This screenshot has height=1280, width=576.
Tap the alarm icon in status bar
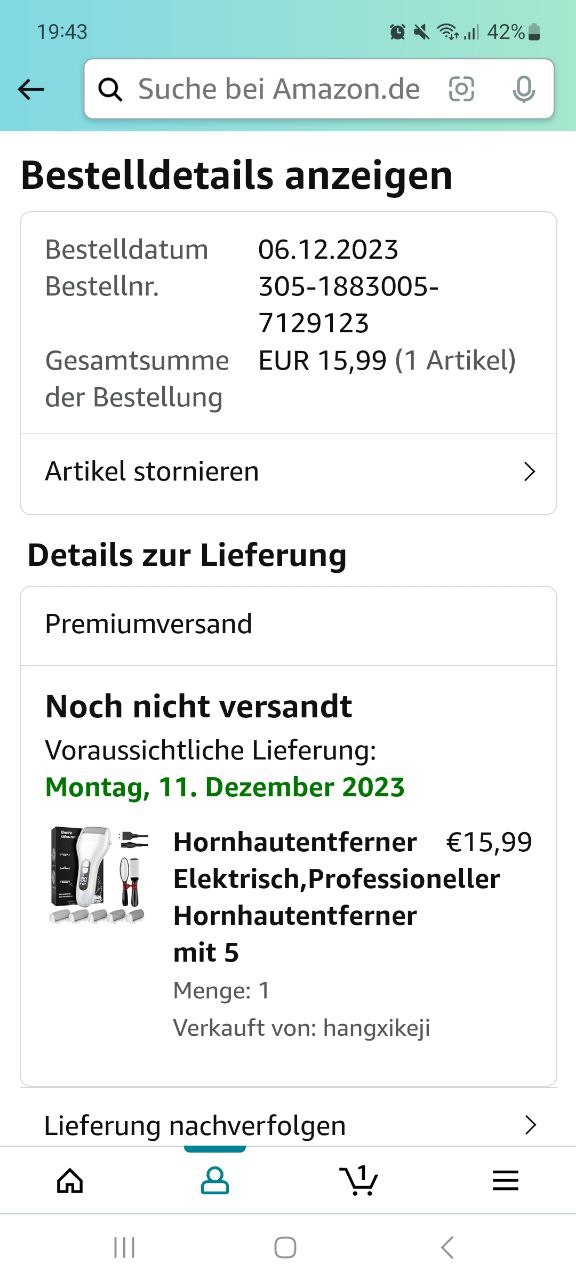pos(397,32)
